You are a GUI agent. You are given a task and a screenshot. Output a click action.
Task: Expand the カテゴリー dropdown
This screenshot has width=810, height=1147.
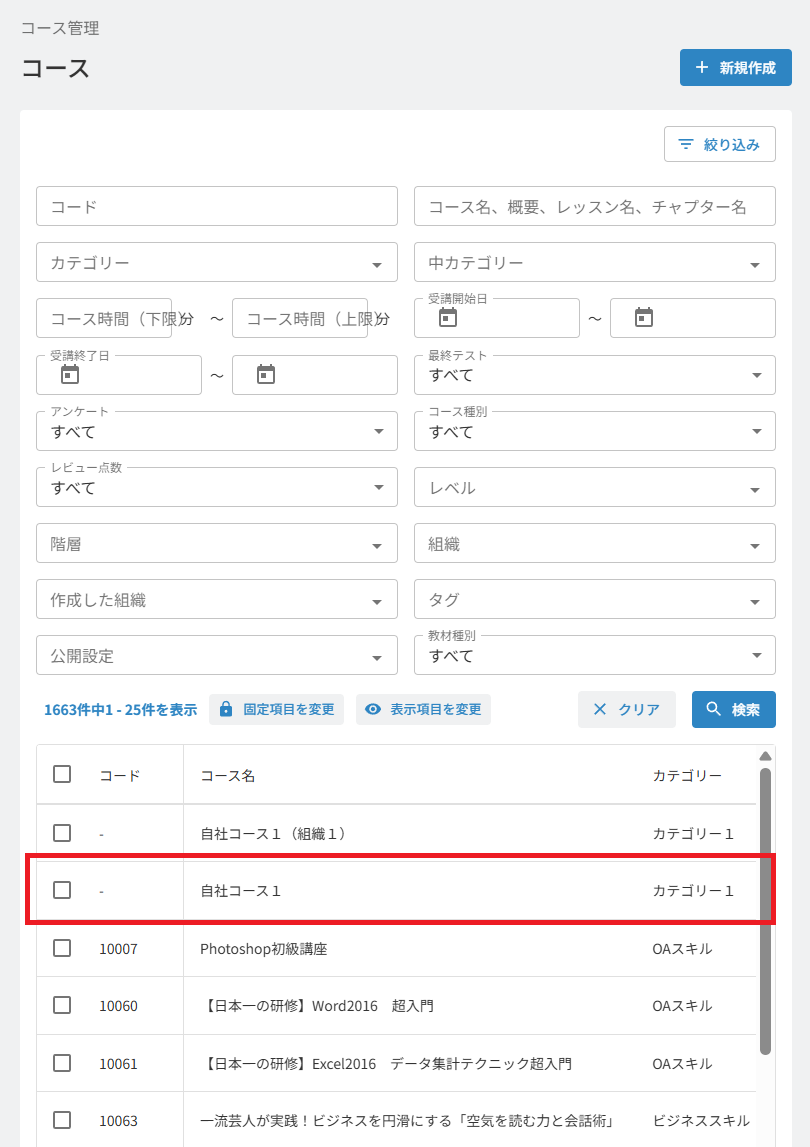(217, 263)
